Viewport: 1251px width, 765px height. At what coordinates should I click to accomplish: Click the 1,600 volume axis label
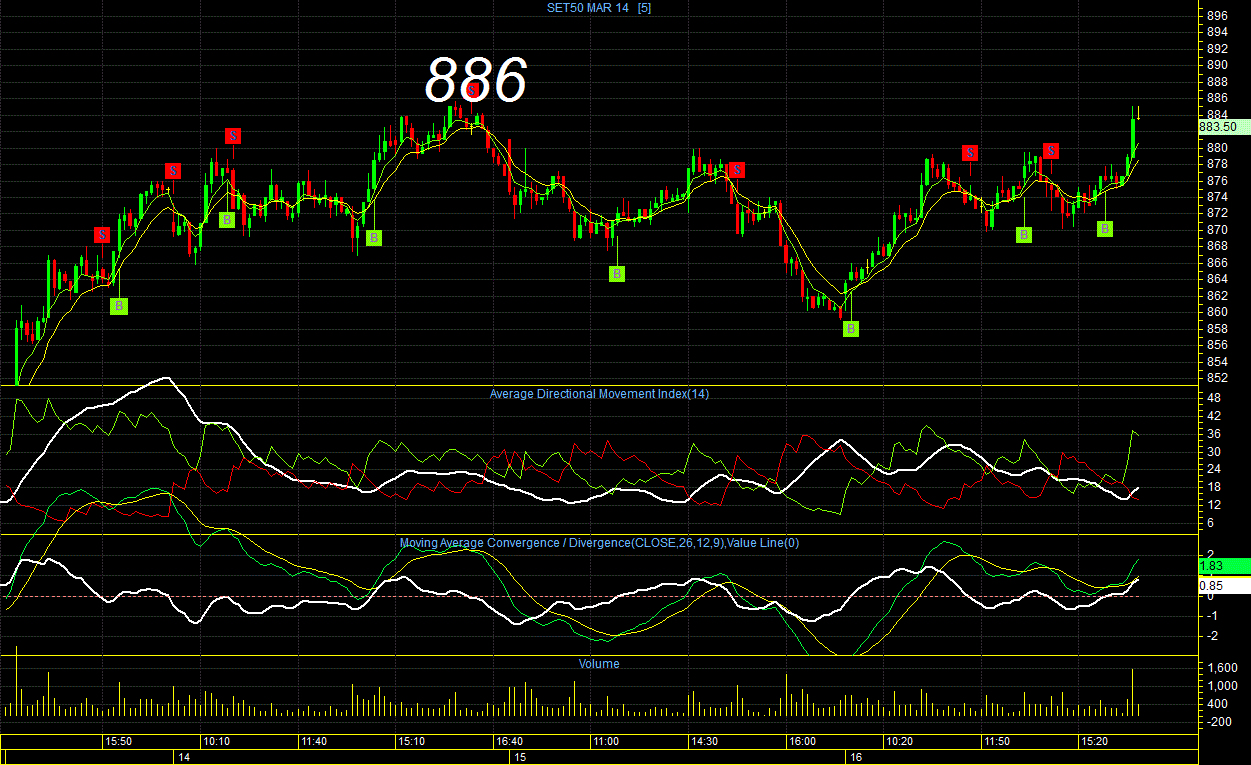point(1221,668)
